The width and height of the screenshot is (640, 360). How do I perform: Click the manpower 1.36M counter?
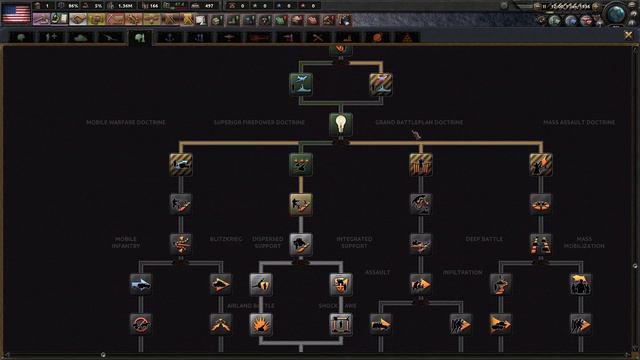(121, 6)
